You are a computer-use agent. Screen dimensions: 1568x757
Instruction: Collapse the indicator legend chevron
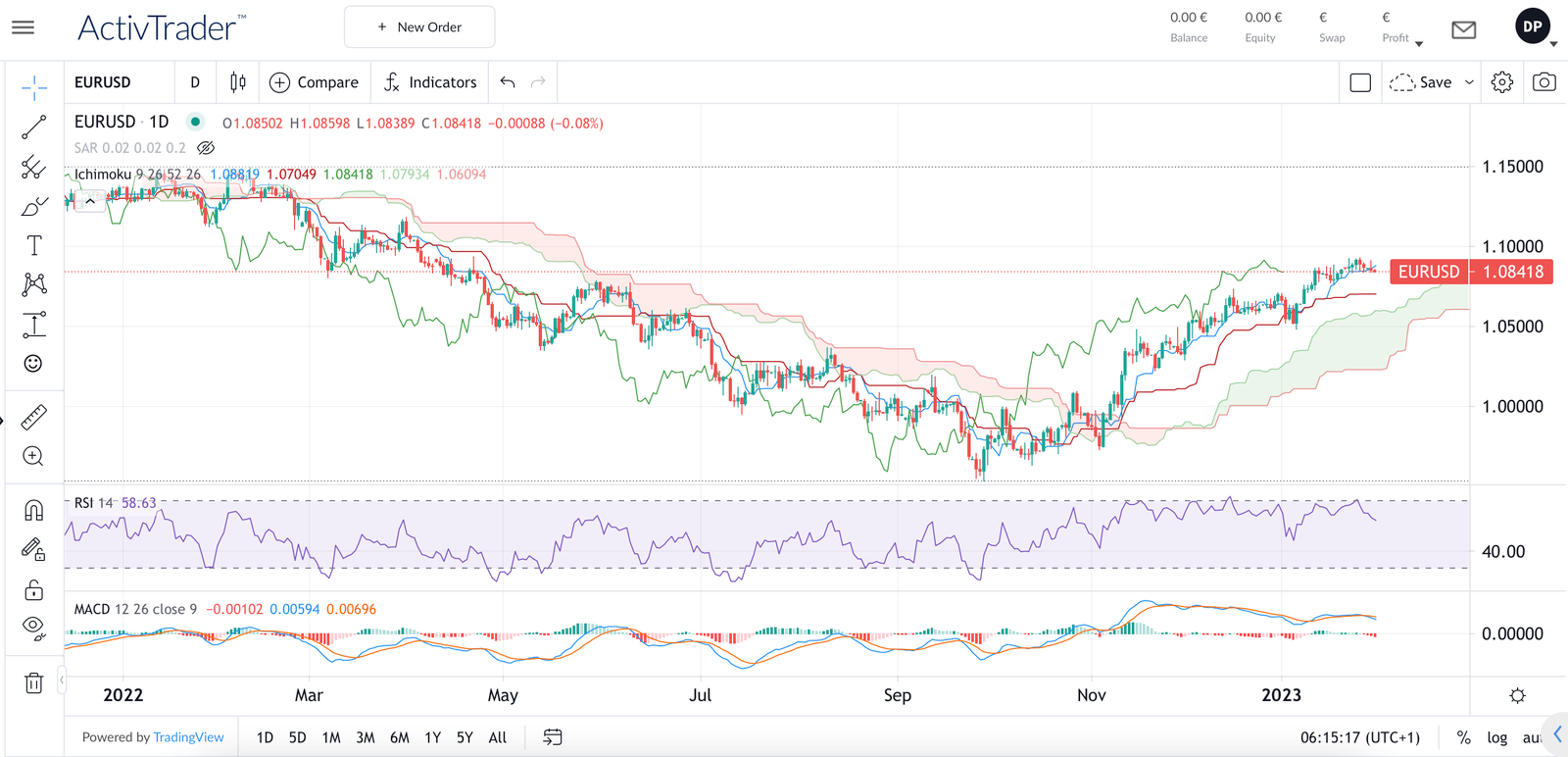coord(90,201)
